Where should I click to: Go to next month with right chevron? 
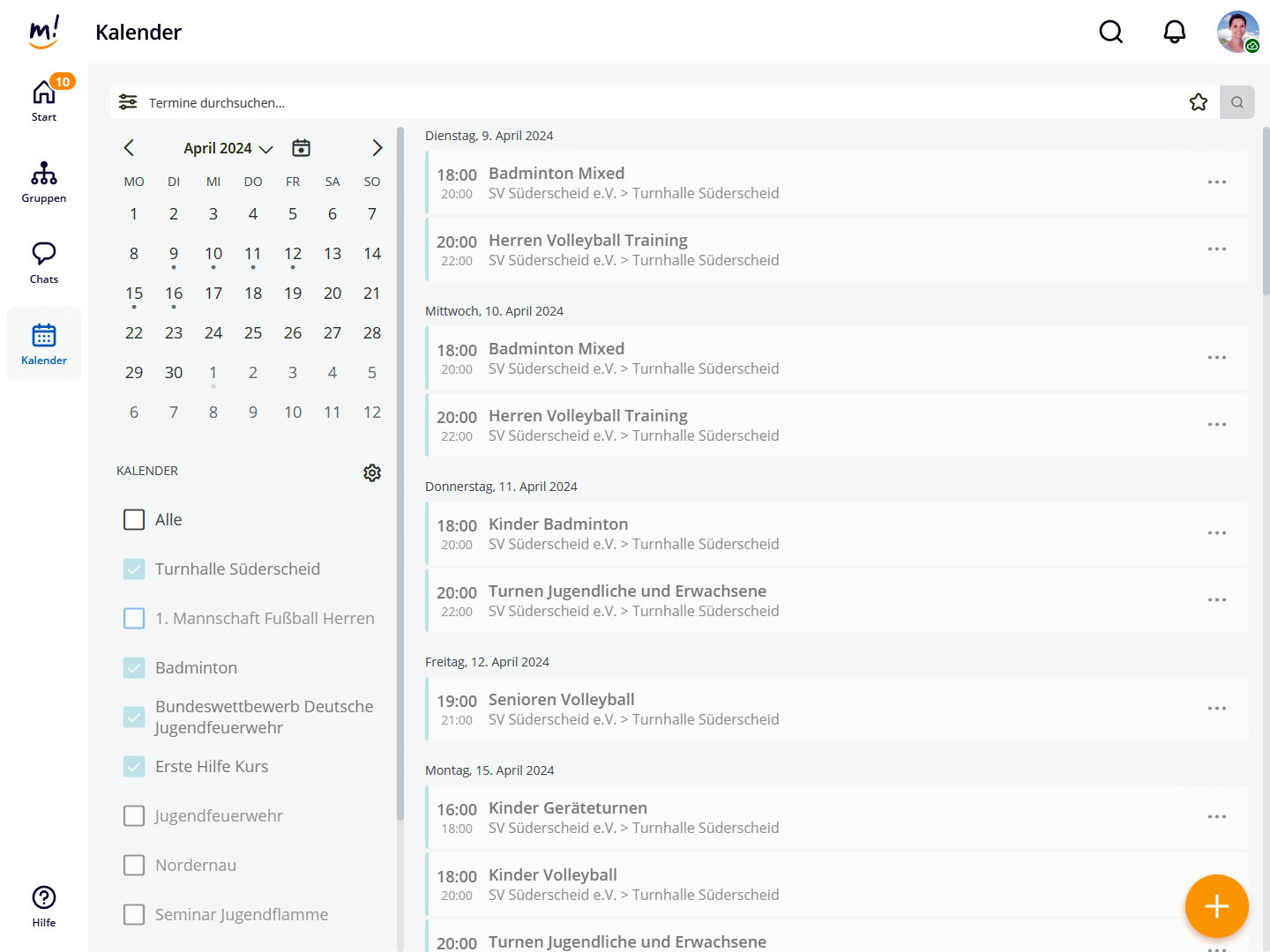click(377, 148)
